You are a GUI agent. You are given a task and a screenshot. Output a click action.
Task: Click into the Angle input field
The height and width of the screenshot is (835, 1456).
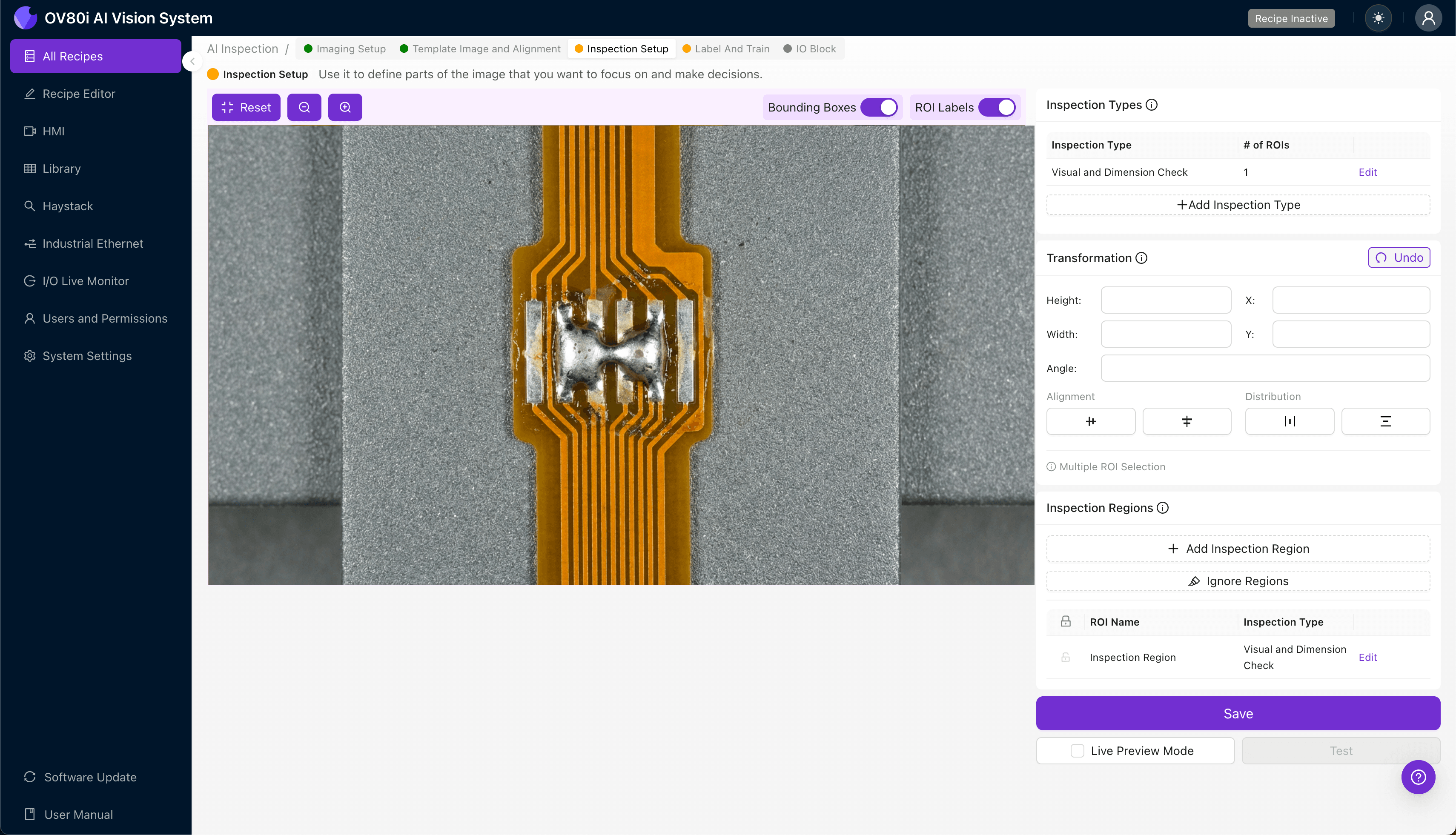tap(1265, 368)
